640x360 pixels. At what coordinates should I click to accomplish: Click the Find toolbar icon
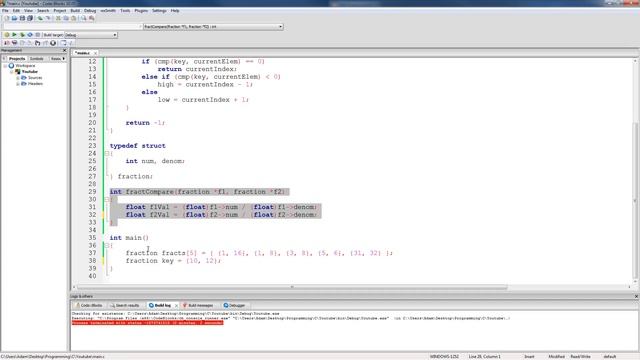[x=84, y=18]
